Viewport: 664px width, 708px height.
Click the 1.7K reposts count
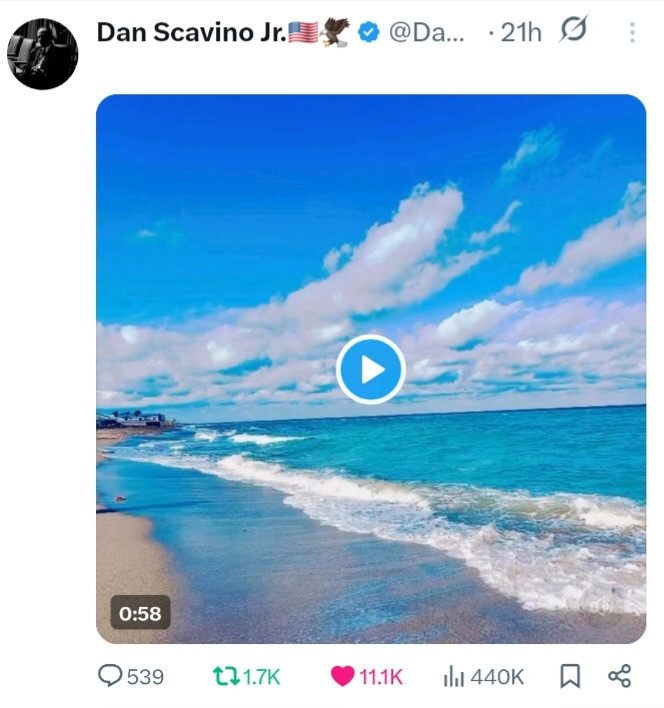(263, 677)
